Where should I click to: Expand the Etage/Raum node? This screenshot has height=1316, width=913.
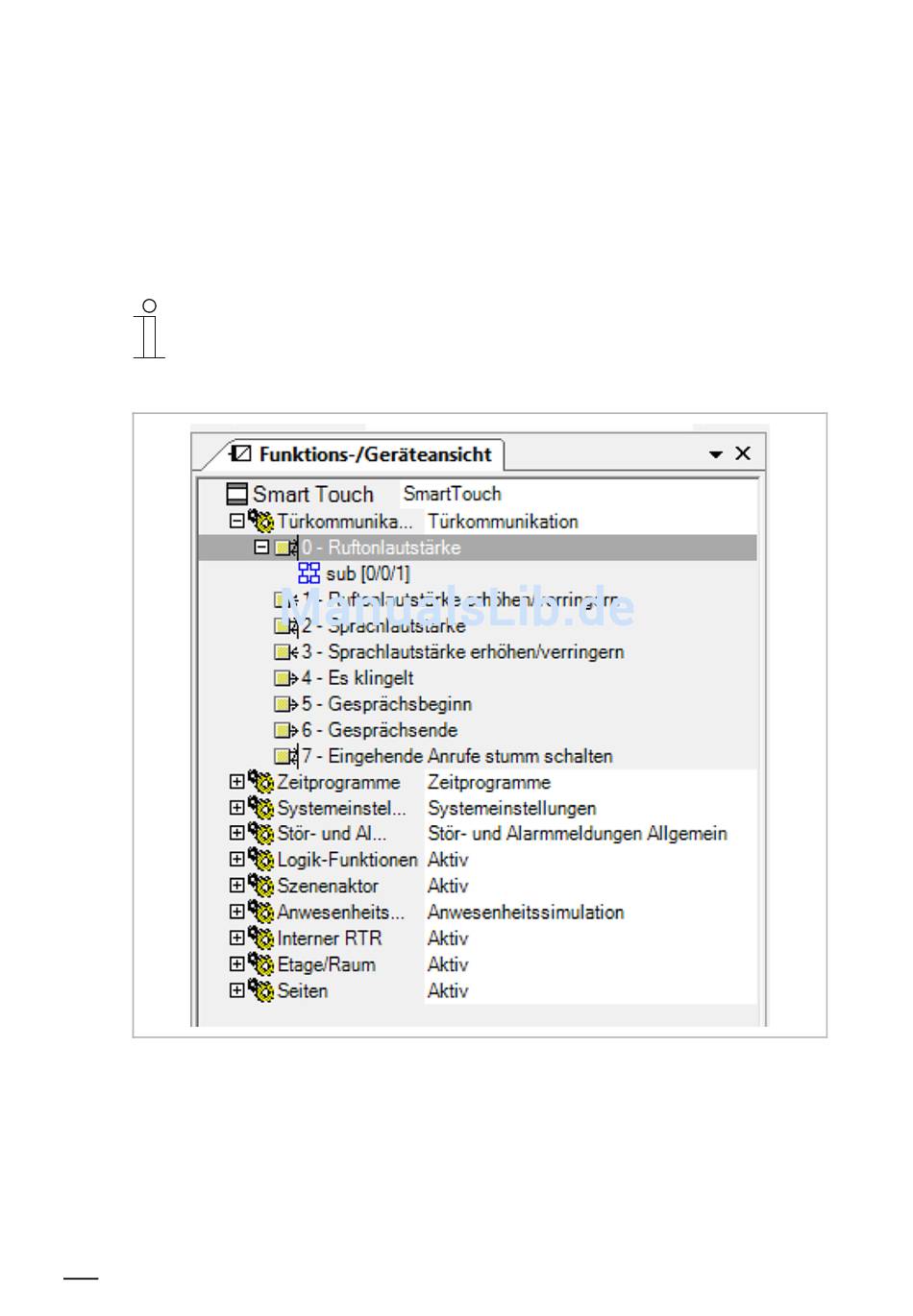click(236, 963)
